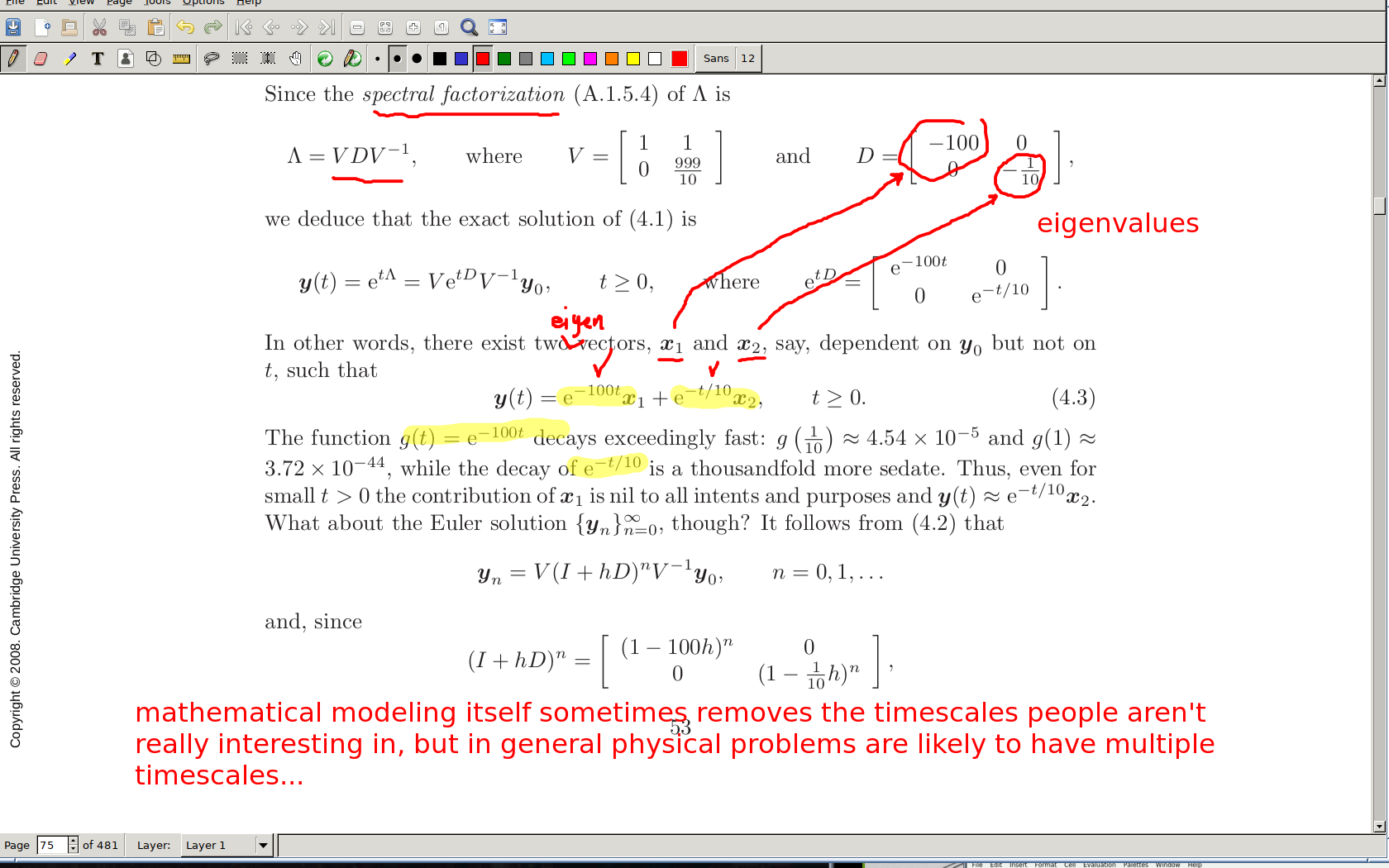1389x868 pixels.
Task: Pick the blue color swatch
Action: coord(461,59)
